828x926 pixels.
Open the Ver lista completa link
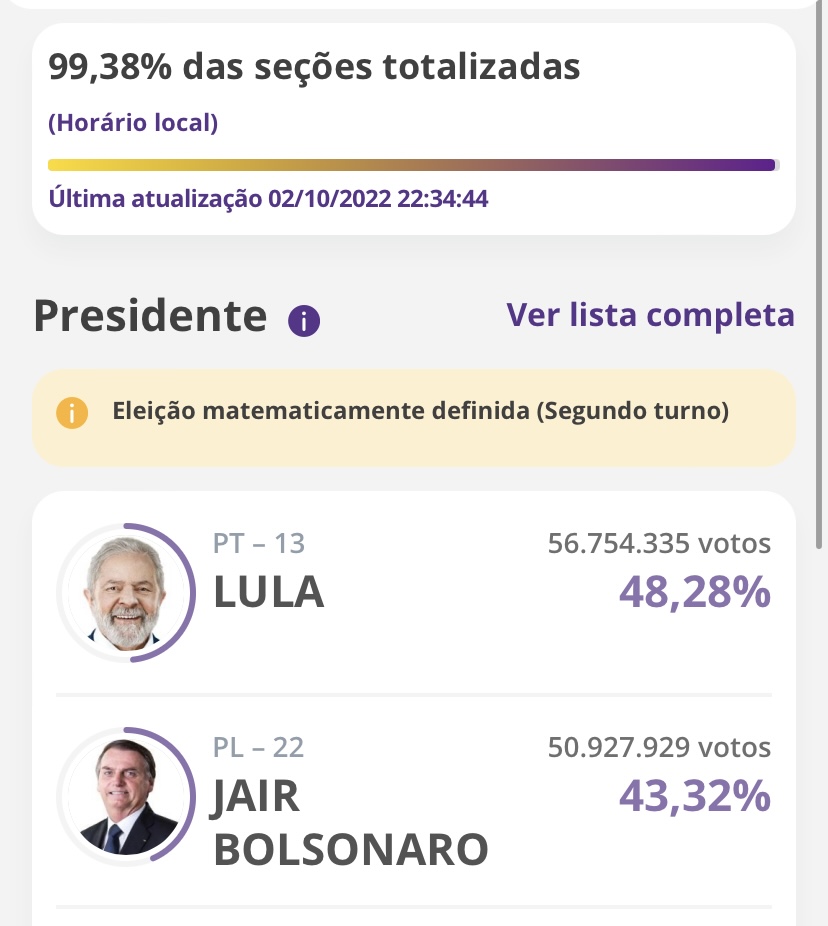[x=650, y=315]
